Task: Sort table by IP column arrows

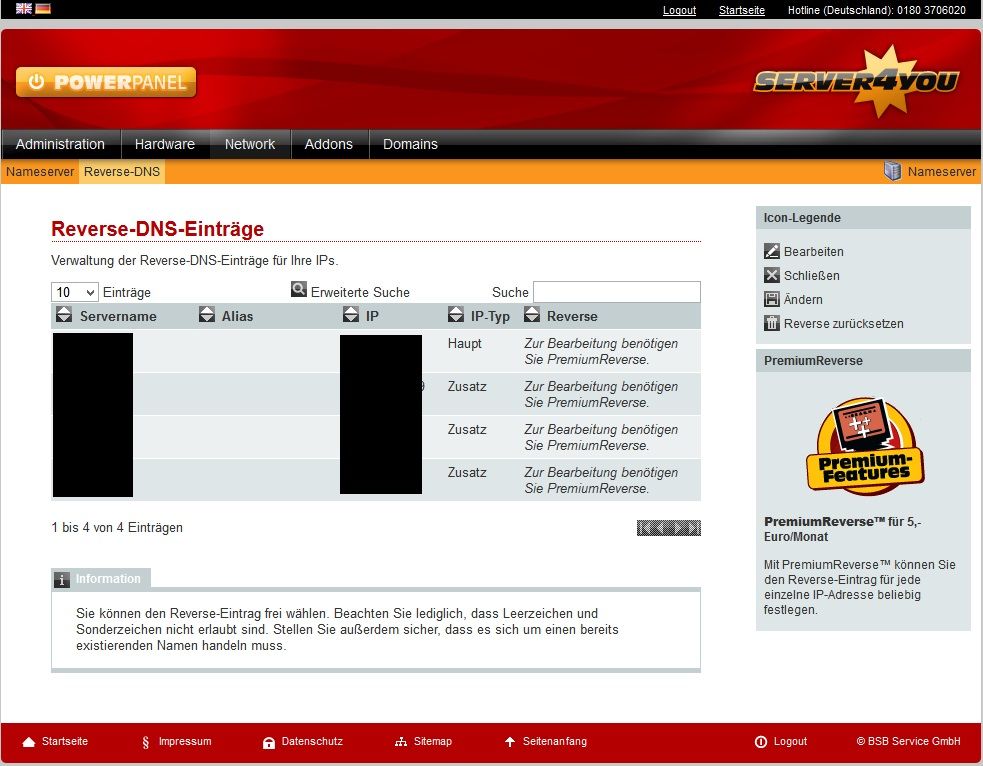Action: 350,315
